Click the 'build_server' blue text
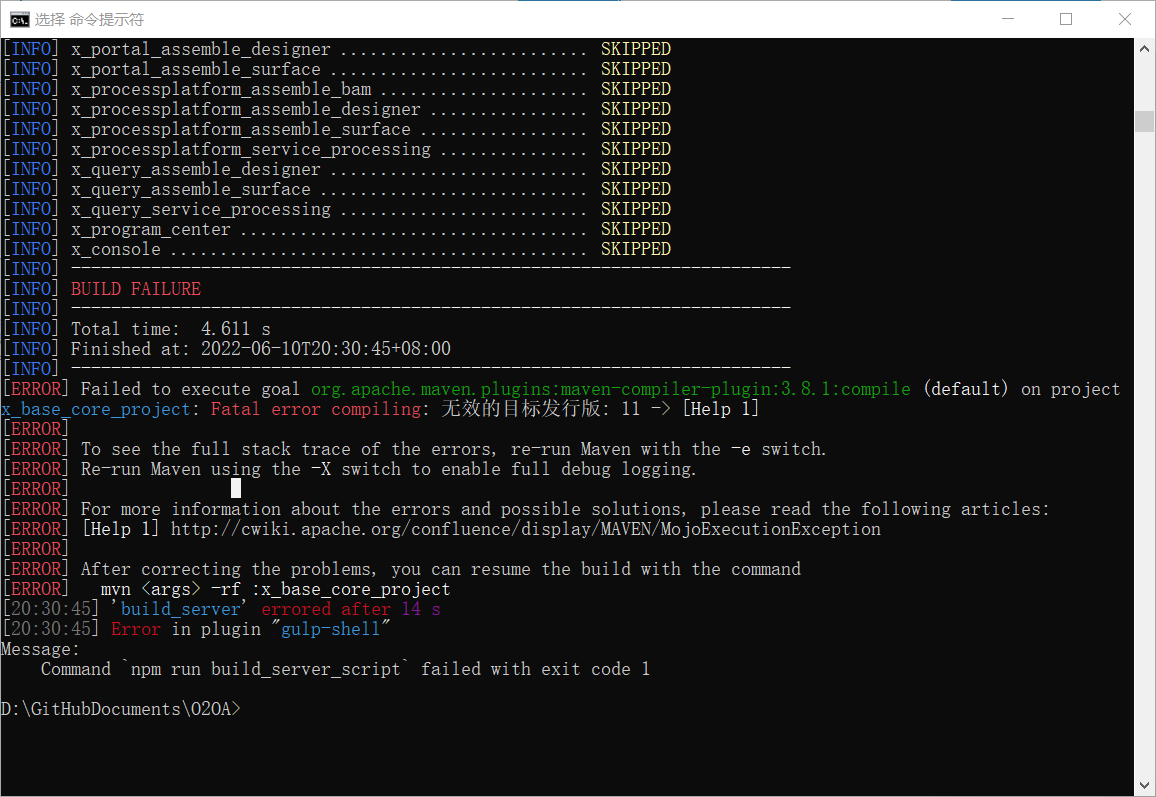Screen dimensions: 1156x797 (180, 609)
